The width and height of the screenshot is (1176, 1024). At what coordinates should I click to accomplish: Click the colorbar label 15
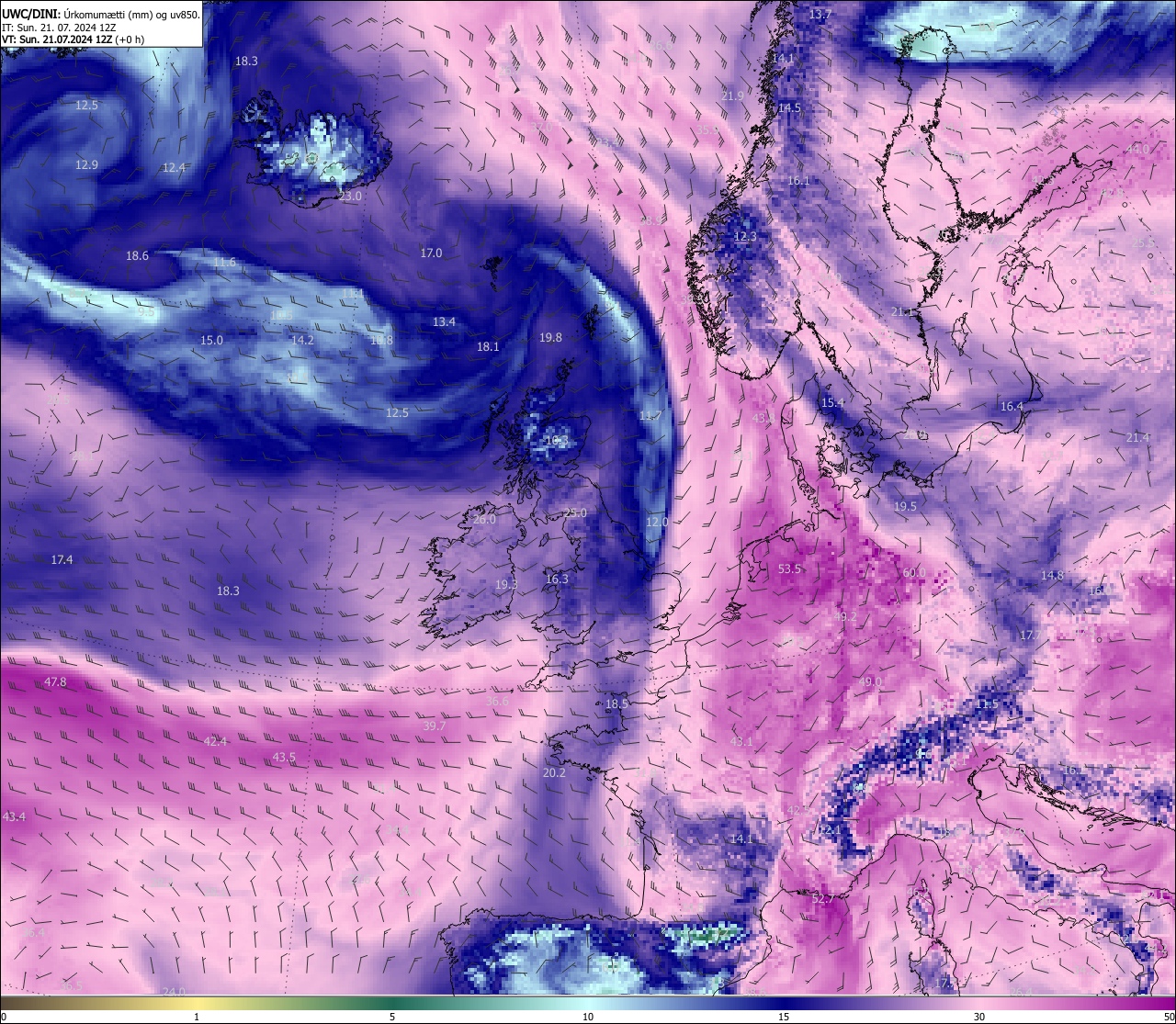pos(783,1017)
